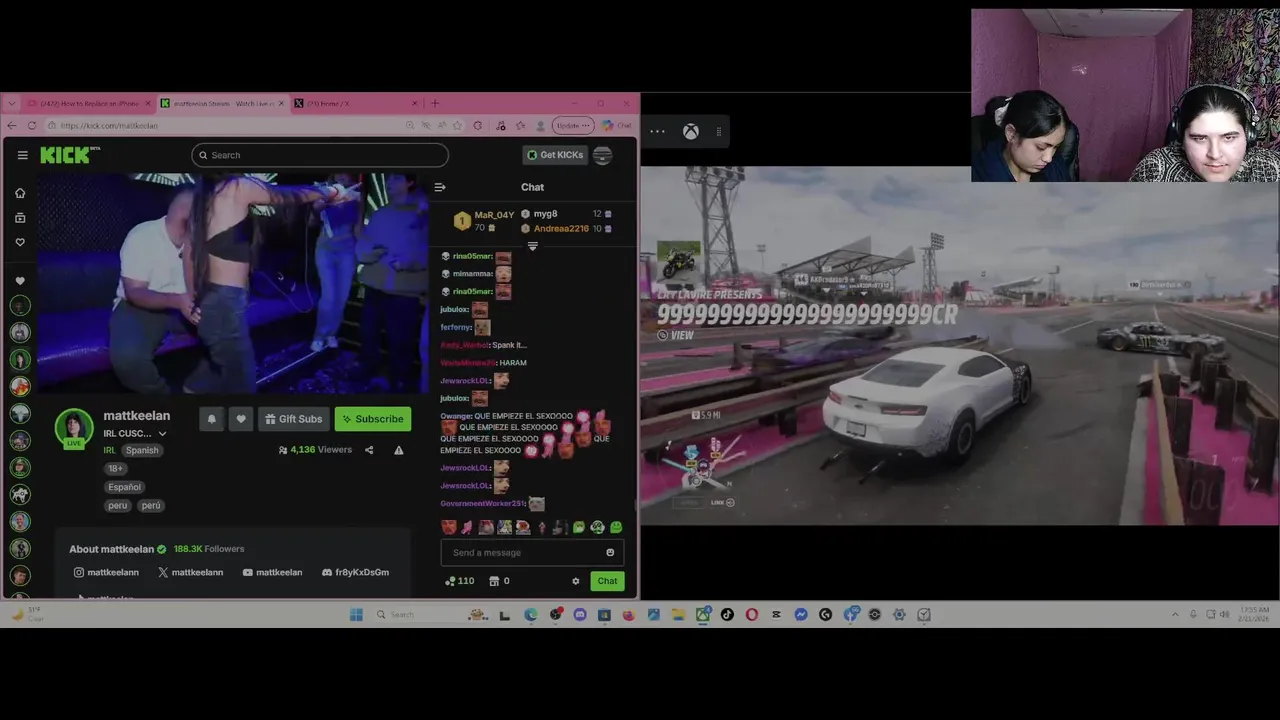Image resolution: width=1280 pixels, height=720 pixels.
Task: Click the Spanish language tag
Action: click(x=142, y=450)
